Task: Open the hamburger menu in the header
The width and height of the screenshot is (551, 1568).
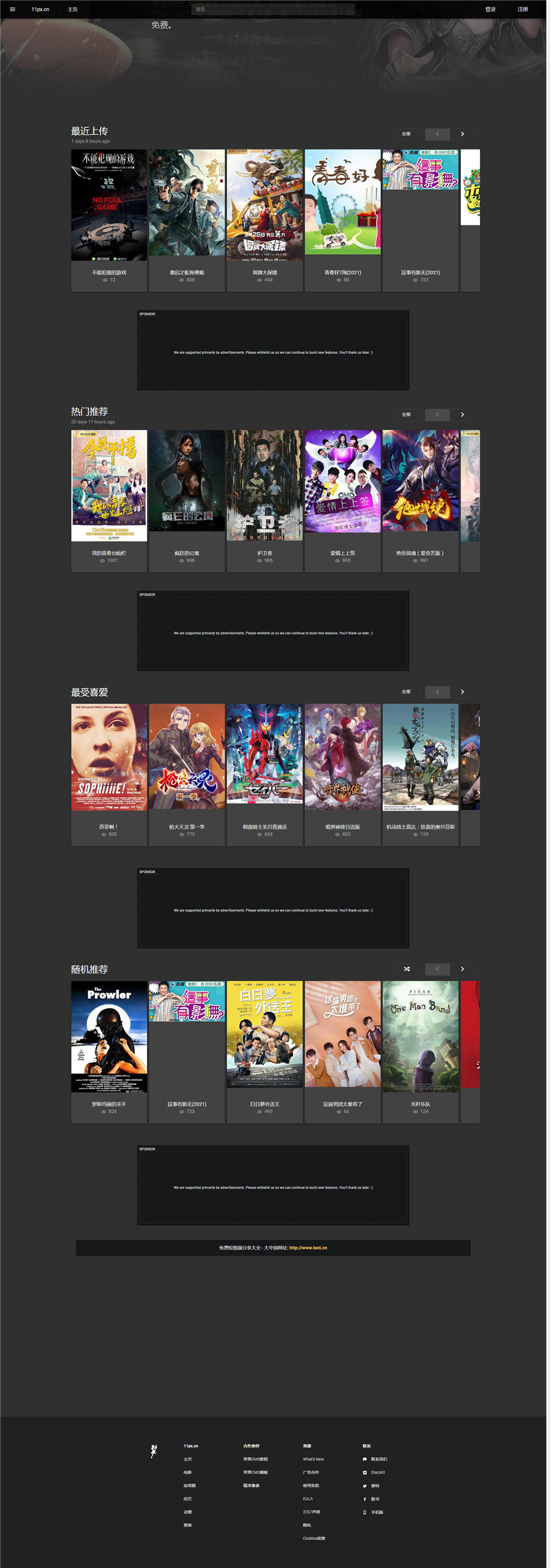Action: pos(12,9)
